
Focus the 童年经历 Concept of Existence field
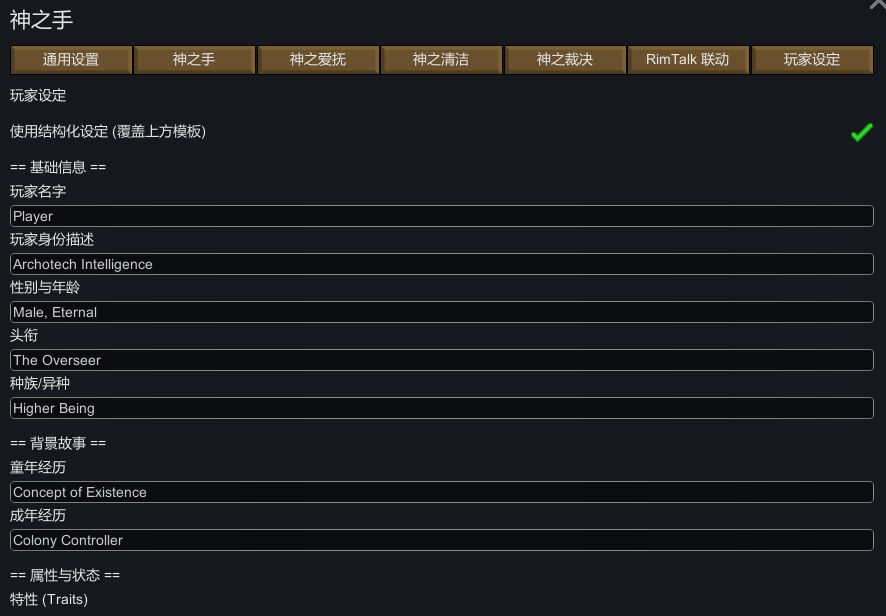tap(441, 492)
